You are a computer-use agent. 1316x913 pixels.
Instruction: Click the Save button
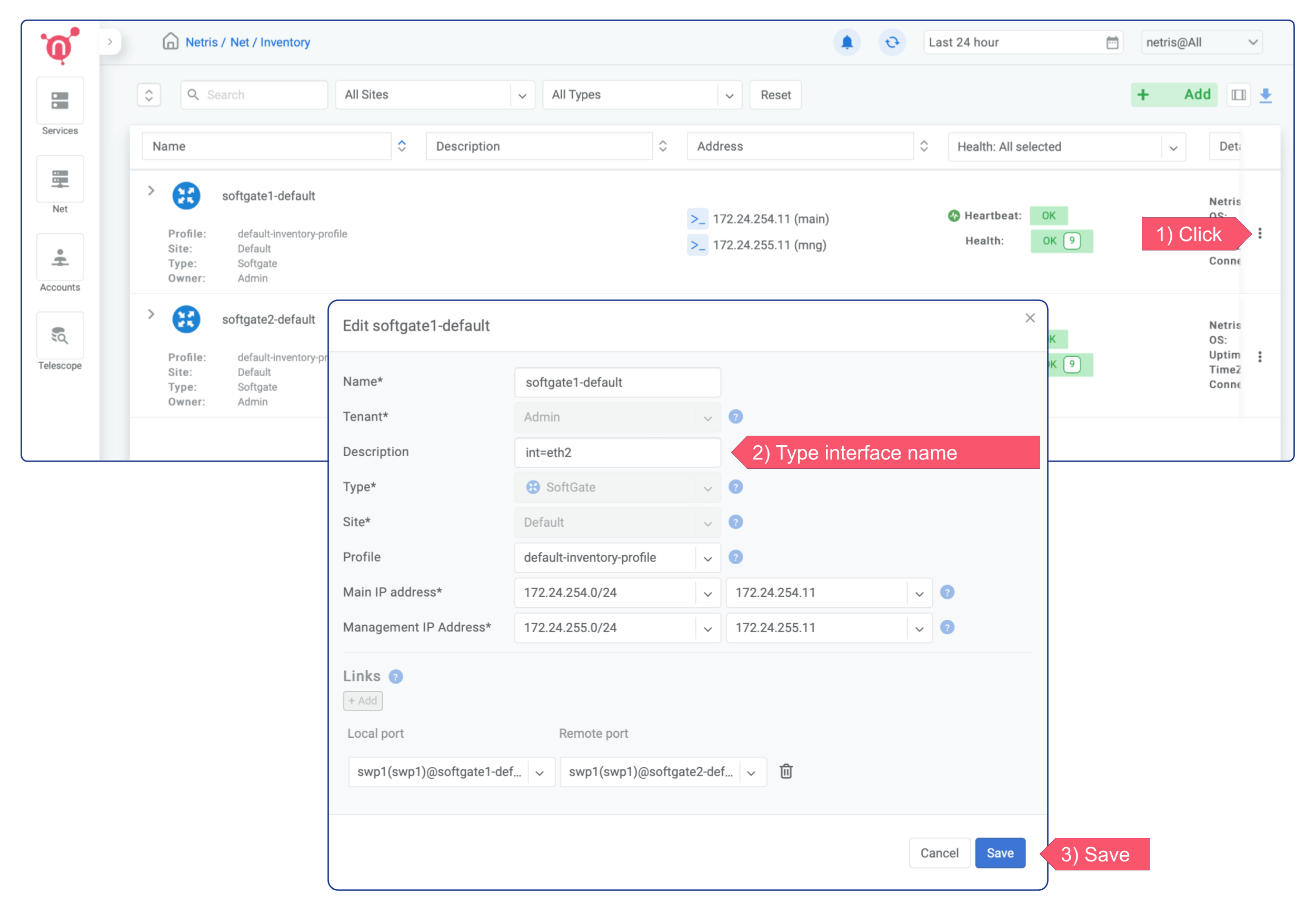[x=1000, y=853]
